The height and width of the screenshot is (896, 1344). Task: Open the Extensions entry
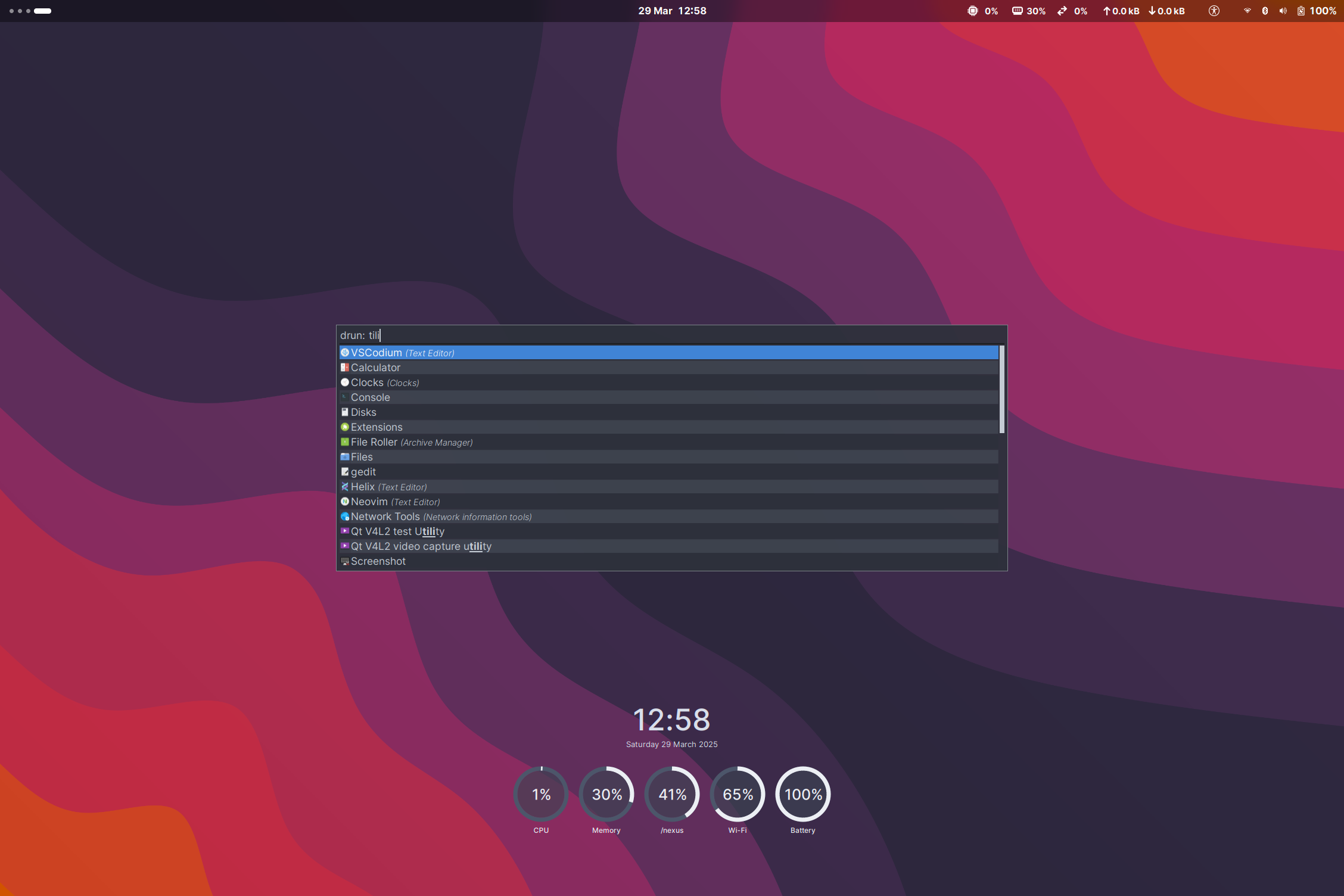[668, 427]
